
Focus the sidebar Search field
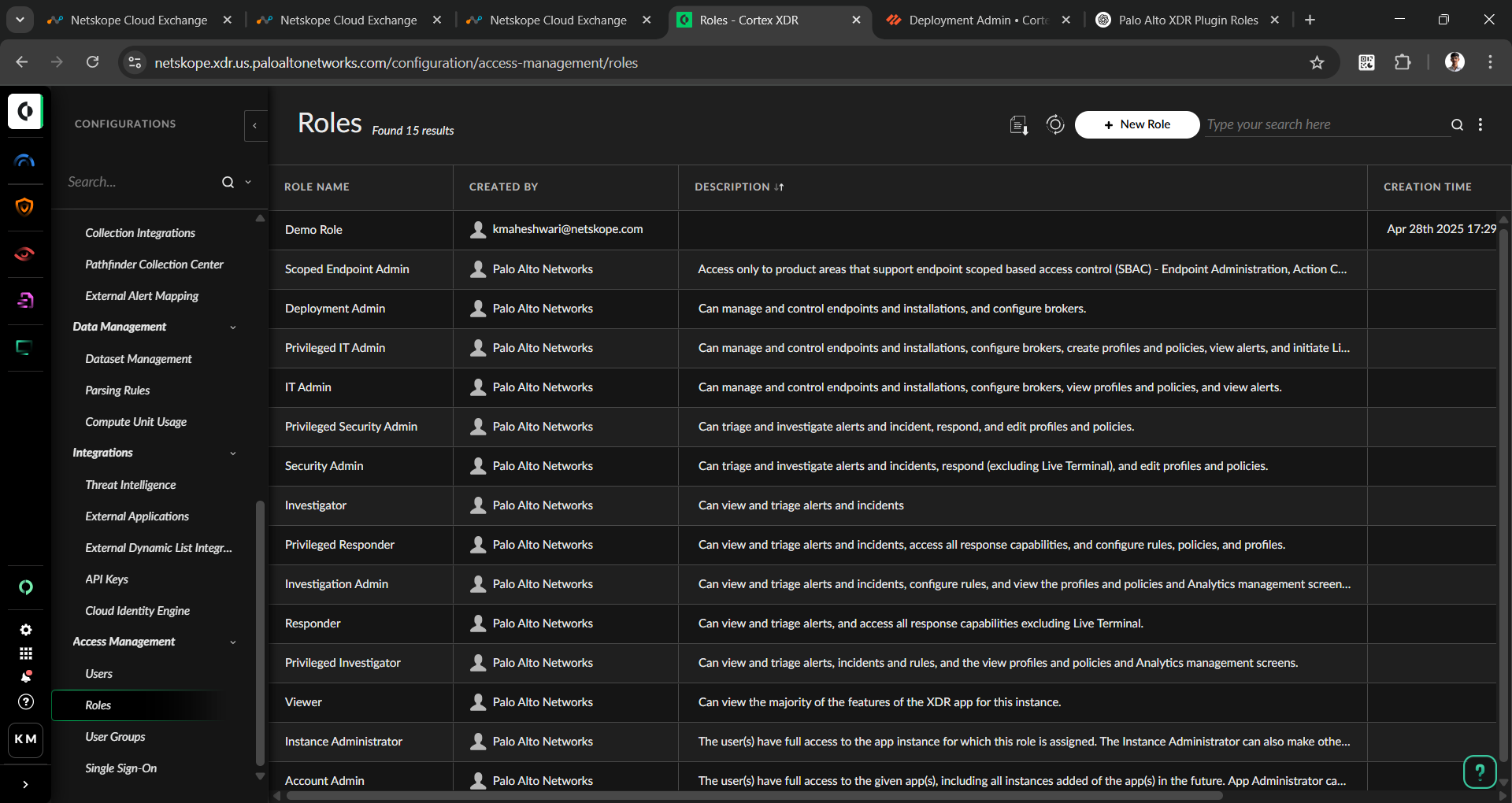point(142,182)
